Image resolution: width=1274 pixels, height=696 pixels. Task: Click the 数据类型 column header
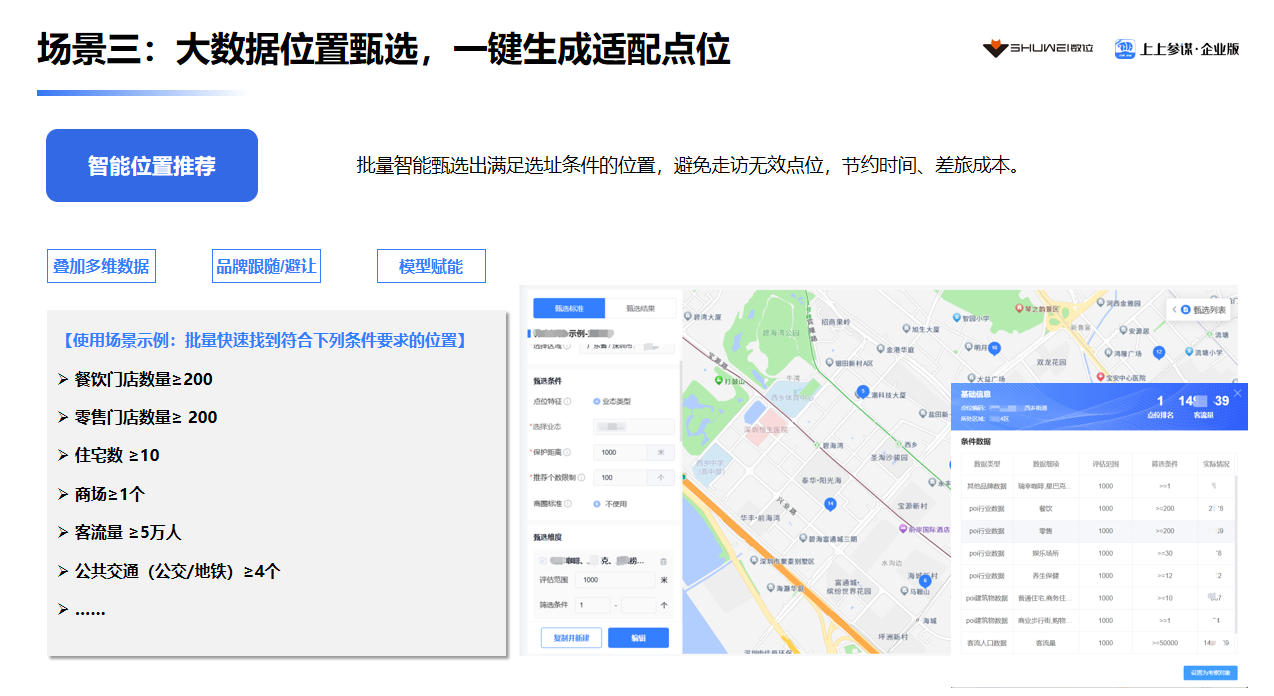(986, 463)
